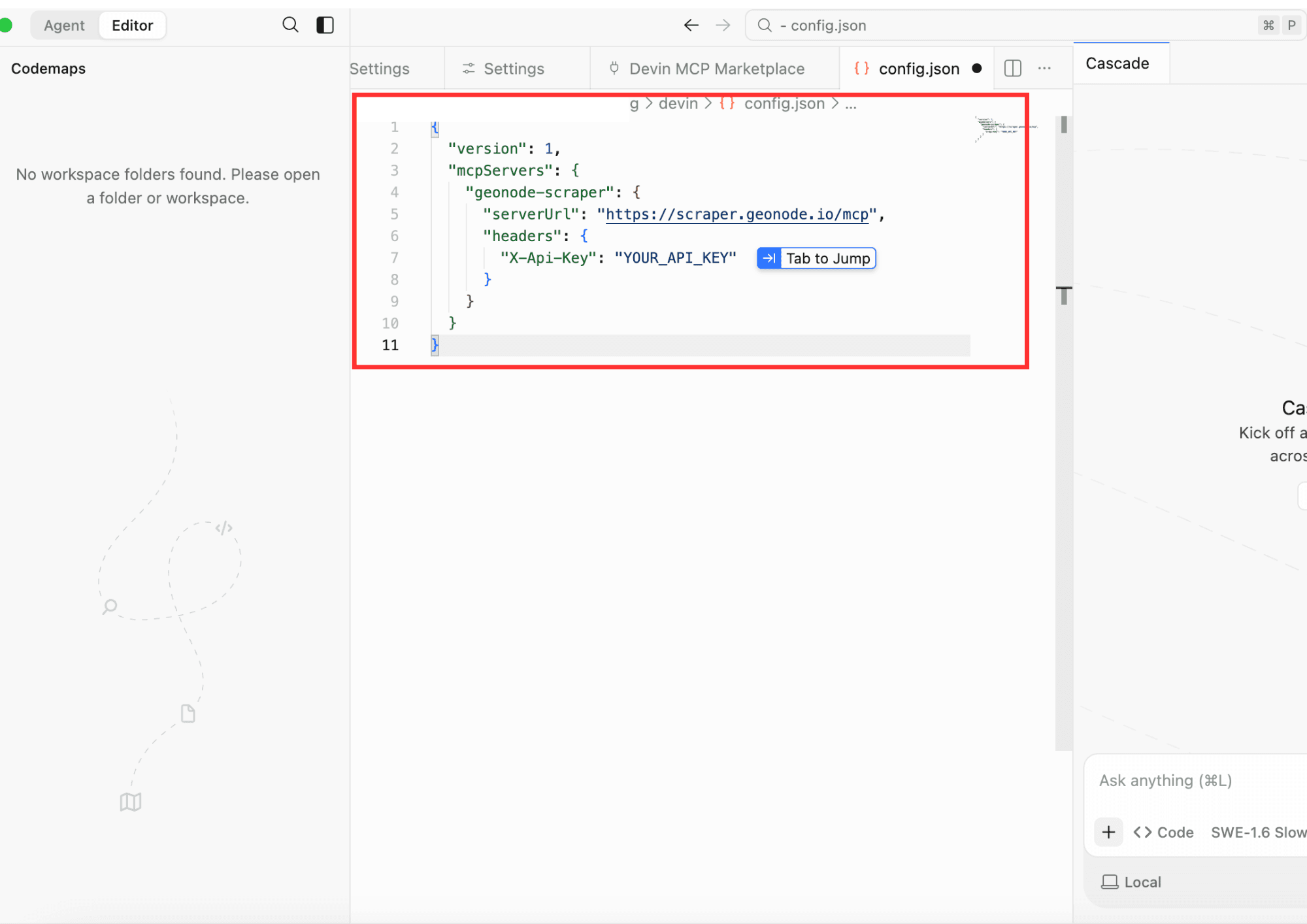Go back with the left arrow
This screenshot has height=924, width=1307.
pyautogui.click(x=691, y=25)
